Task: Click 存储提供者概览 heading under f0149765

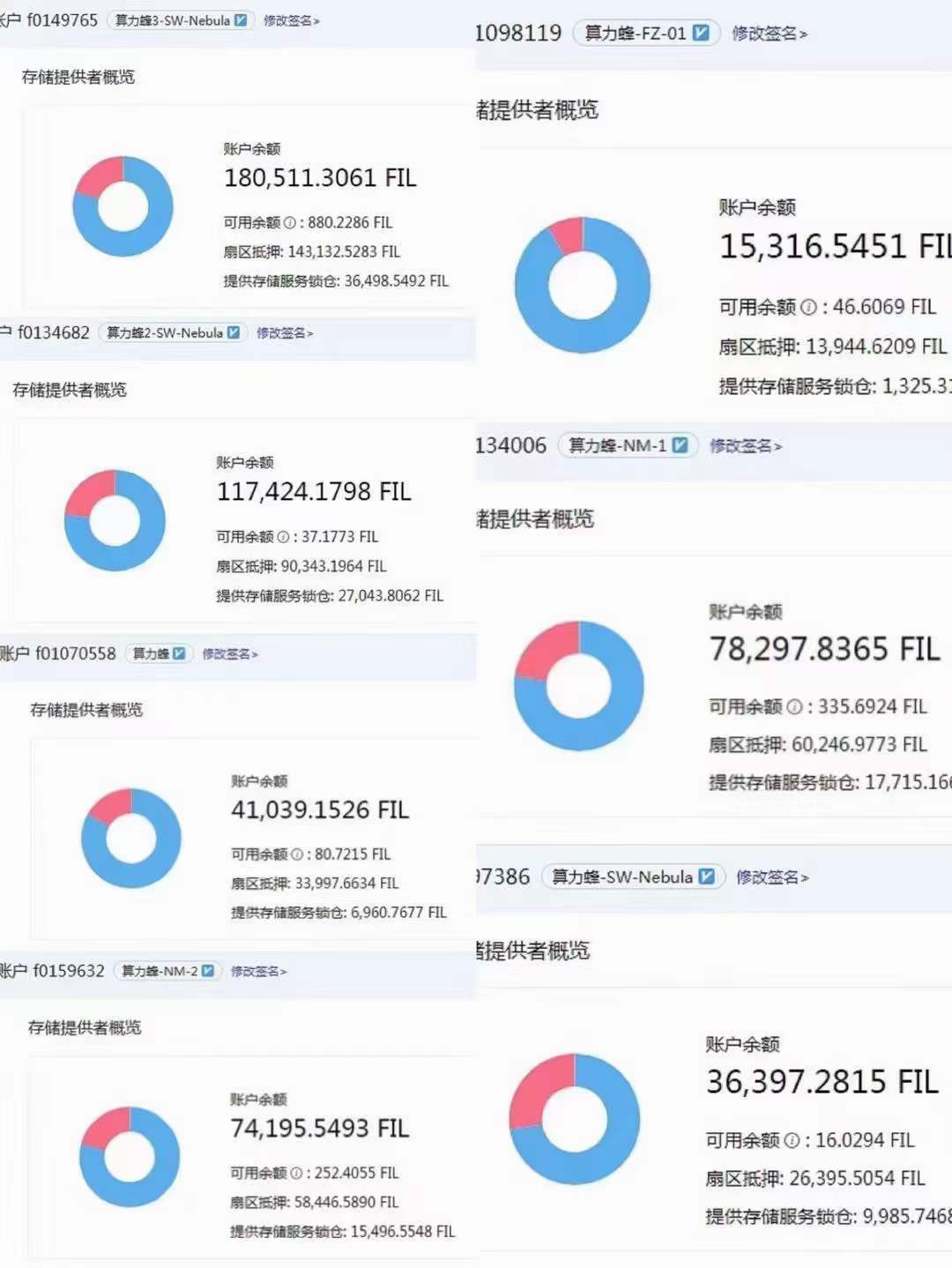Action: tap(78, 77)
